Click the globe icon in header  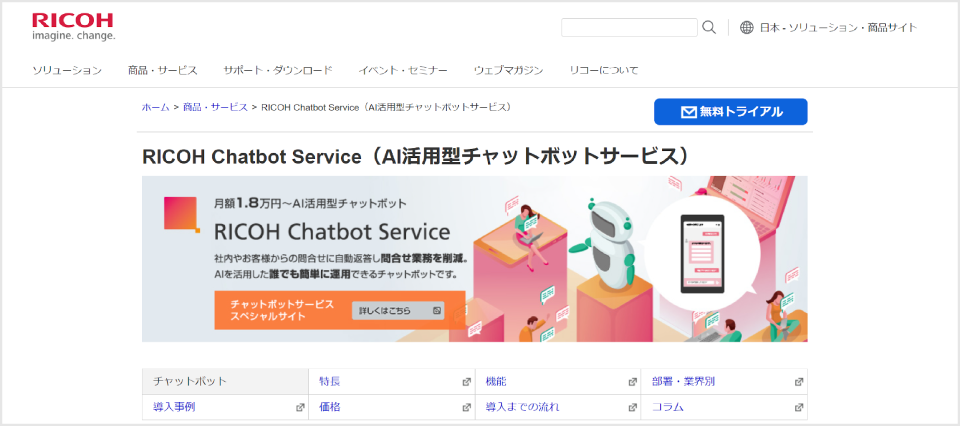point(746,28)
